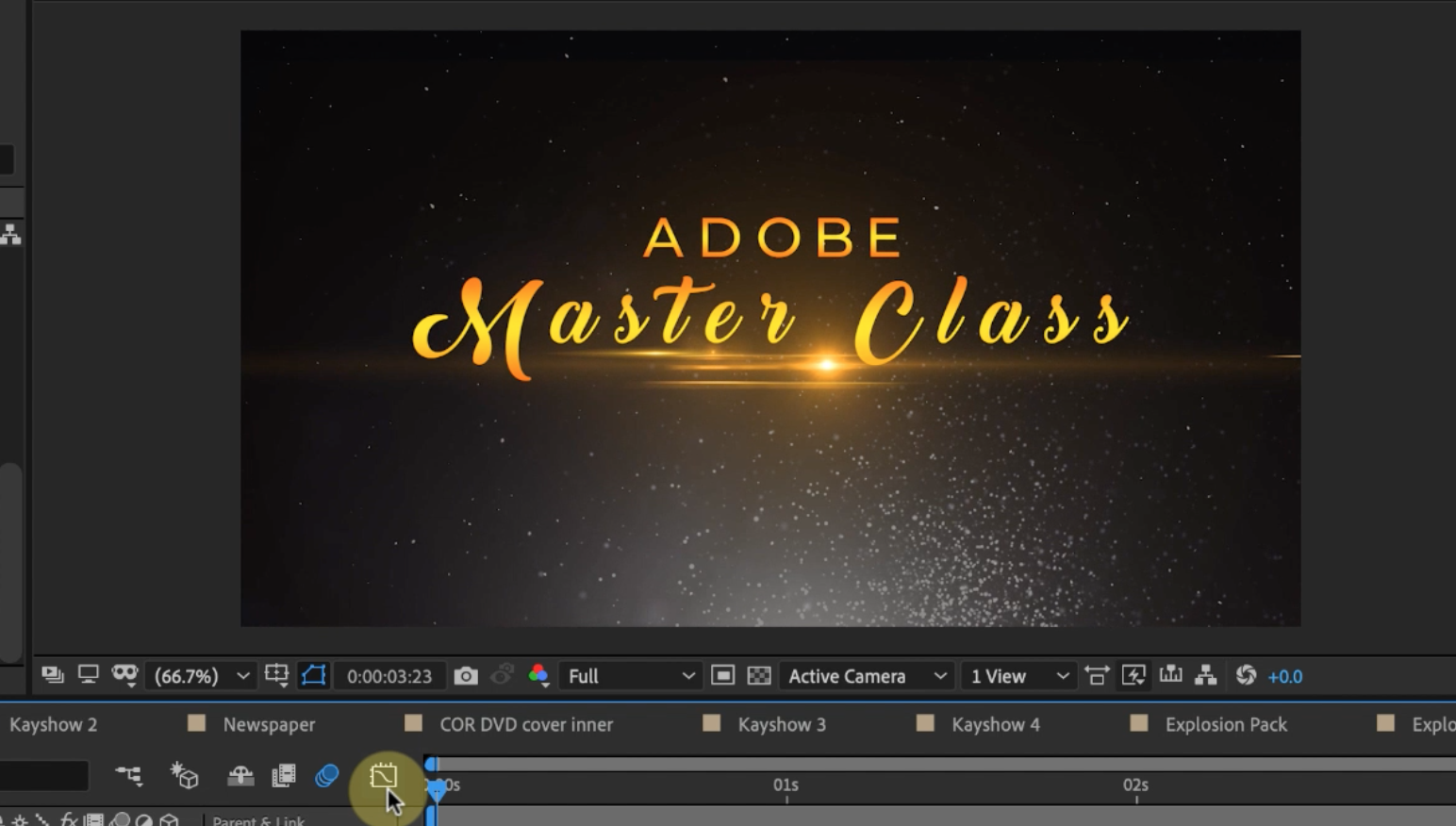The width and height of the screenshot is (1456, 826).
Task: Toggle Draft 3D mode icon
Action: click(x=185, y=776)
